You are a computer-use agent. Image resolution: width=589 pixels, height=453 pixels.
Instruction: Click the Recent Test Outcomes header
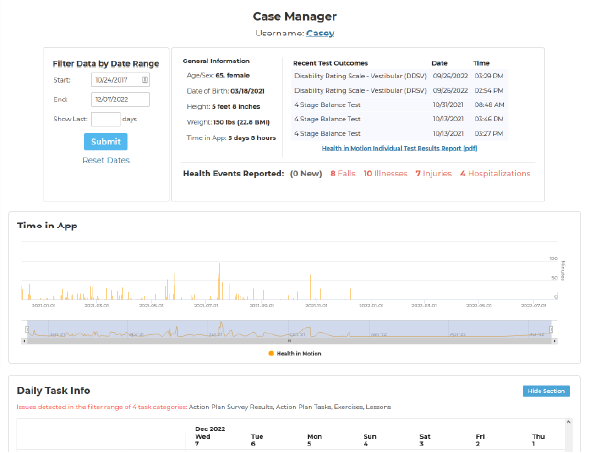coord(331,63)
